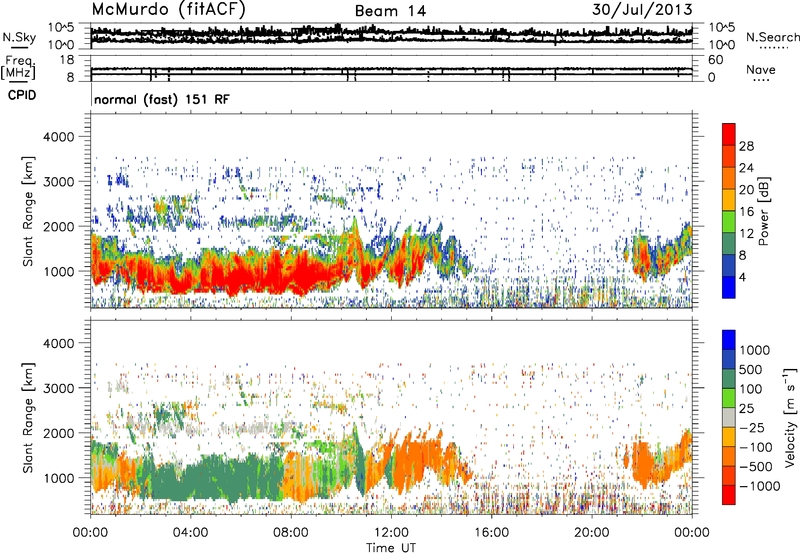Click the 4000 tick in the power panel

(58, 137)
